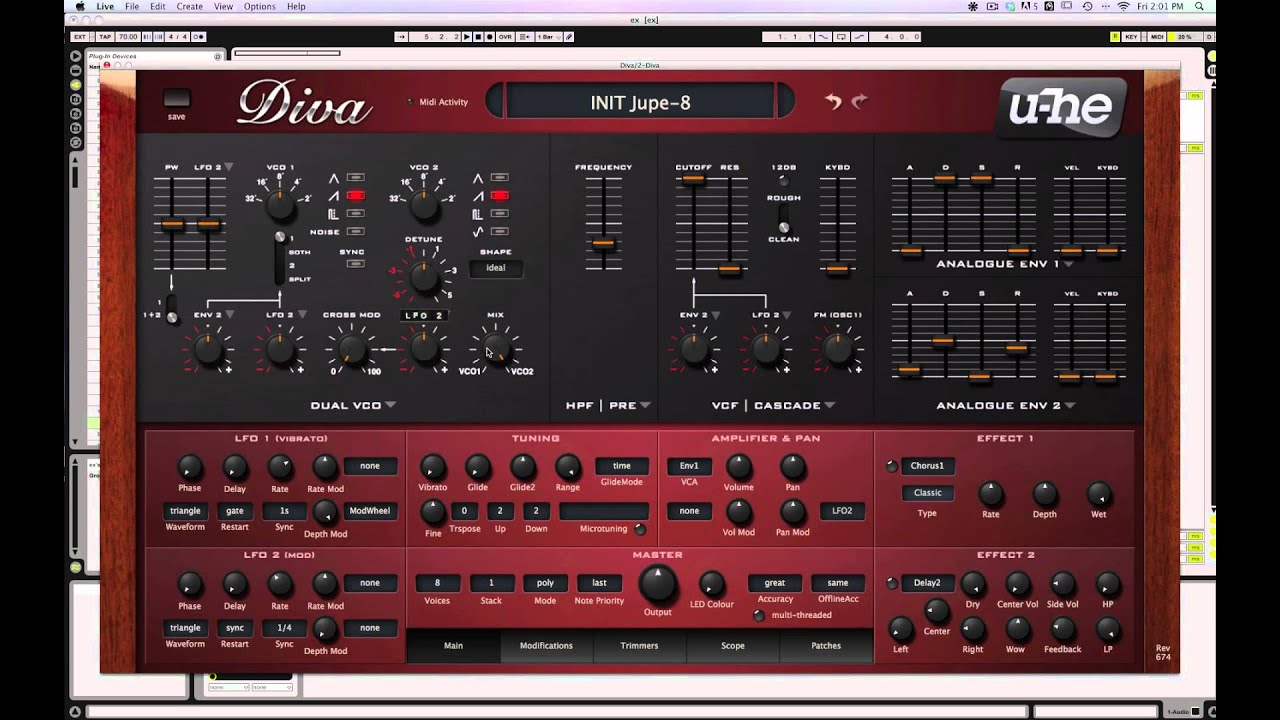
Task: Click the LFO 2 Rate knob
Action: pyautogui.click(x=280, y=585)
